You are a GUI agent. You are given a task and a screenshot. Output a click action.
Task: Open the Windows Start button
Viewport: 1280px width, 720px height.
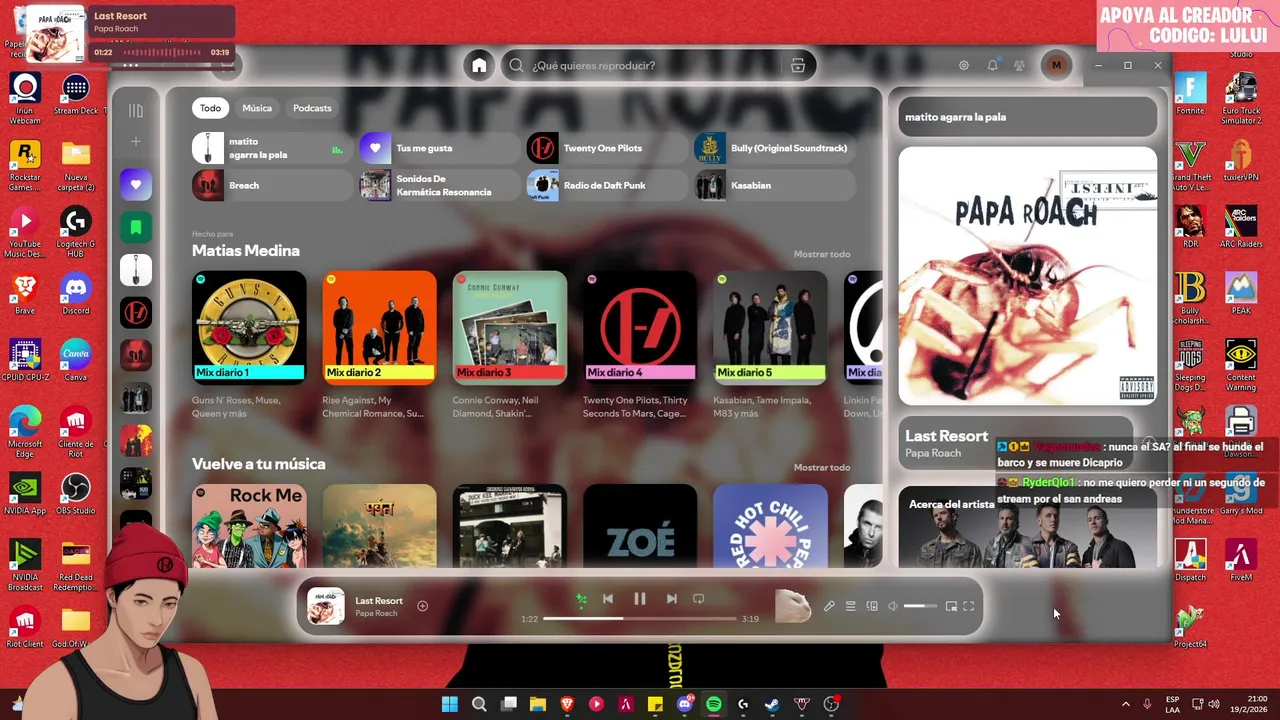450,704
